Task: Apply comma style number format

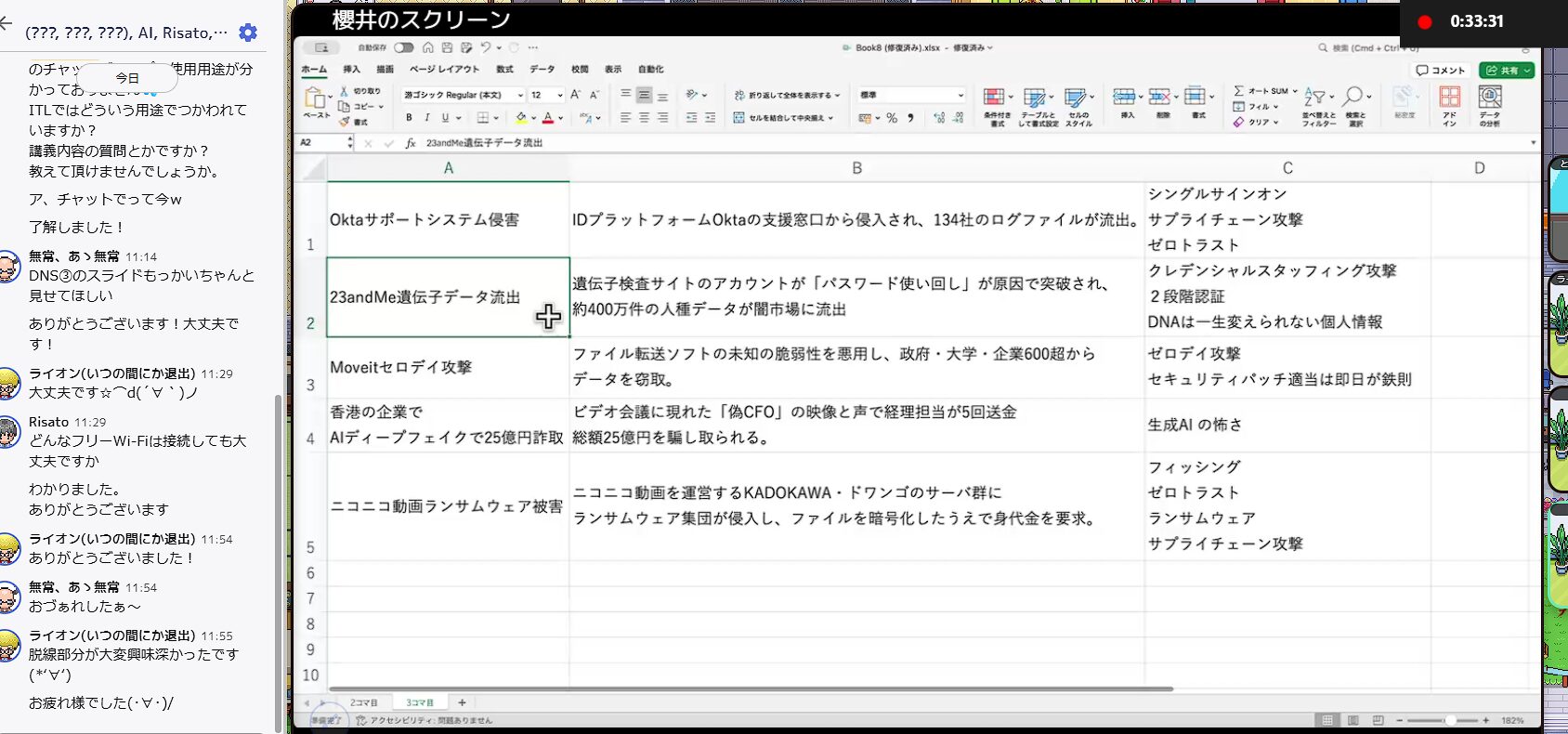Action: click(910, 118)
